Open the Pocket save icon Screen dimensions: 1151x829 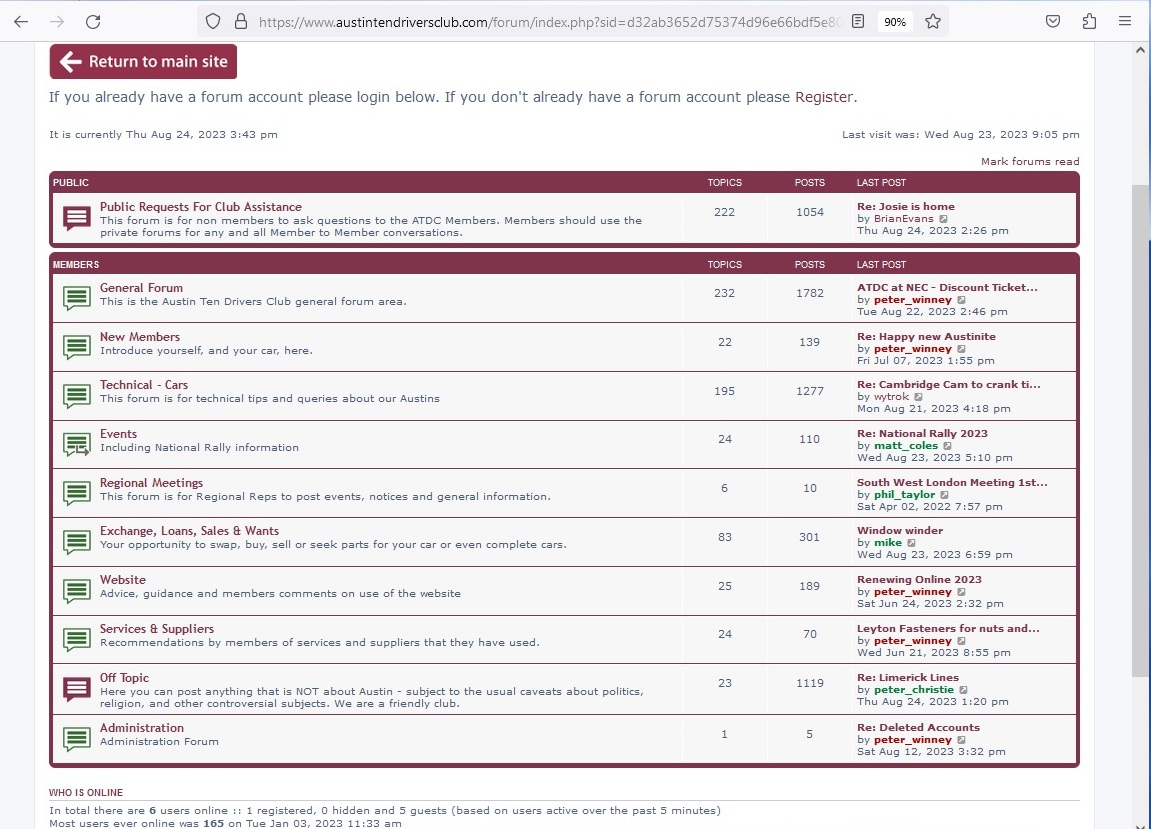pyautogui.click(x=1053, y=21)
